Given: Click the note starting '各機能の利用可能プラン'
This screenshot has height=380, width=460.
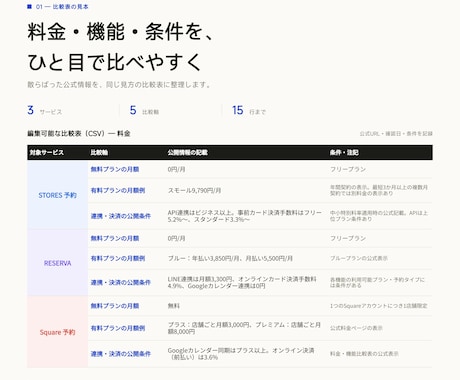Looking at the screenshot, I should click(x=377, y=282).
